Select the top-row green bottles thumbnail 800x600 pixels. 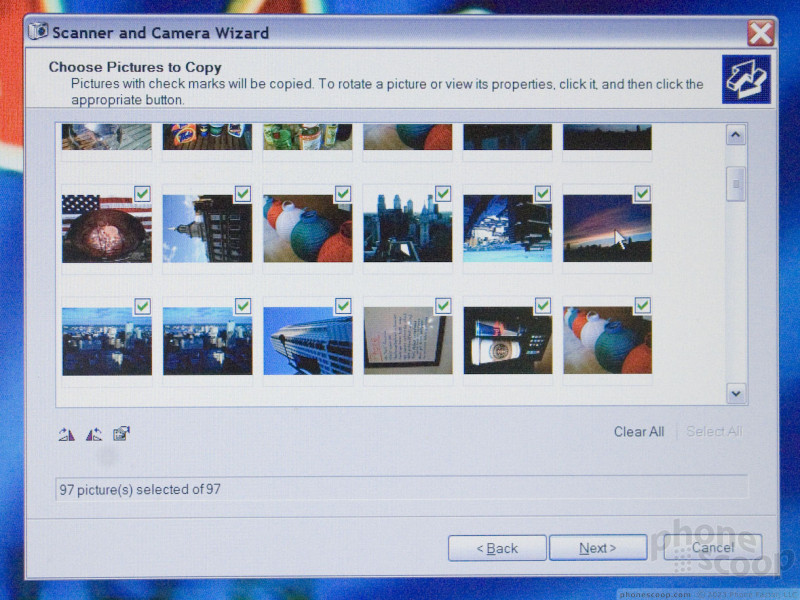(x=308, y=137)
